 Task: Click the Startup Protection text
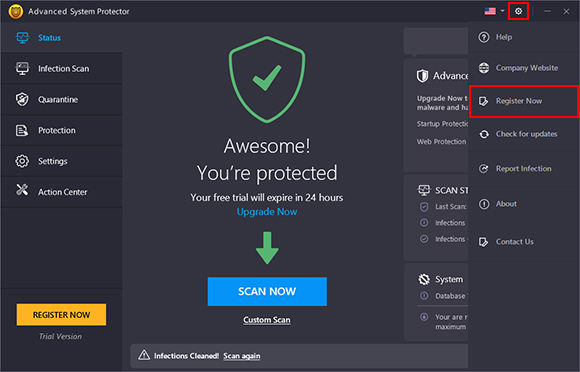pyautogui.click(x=442, y=124)
